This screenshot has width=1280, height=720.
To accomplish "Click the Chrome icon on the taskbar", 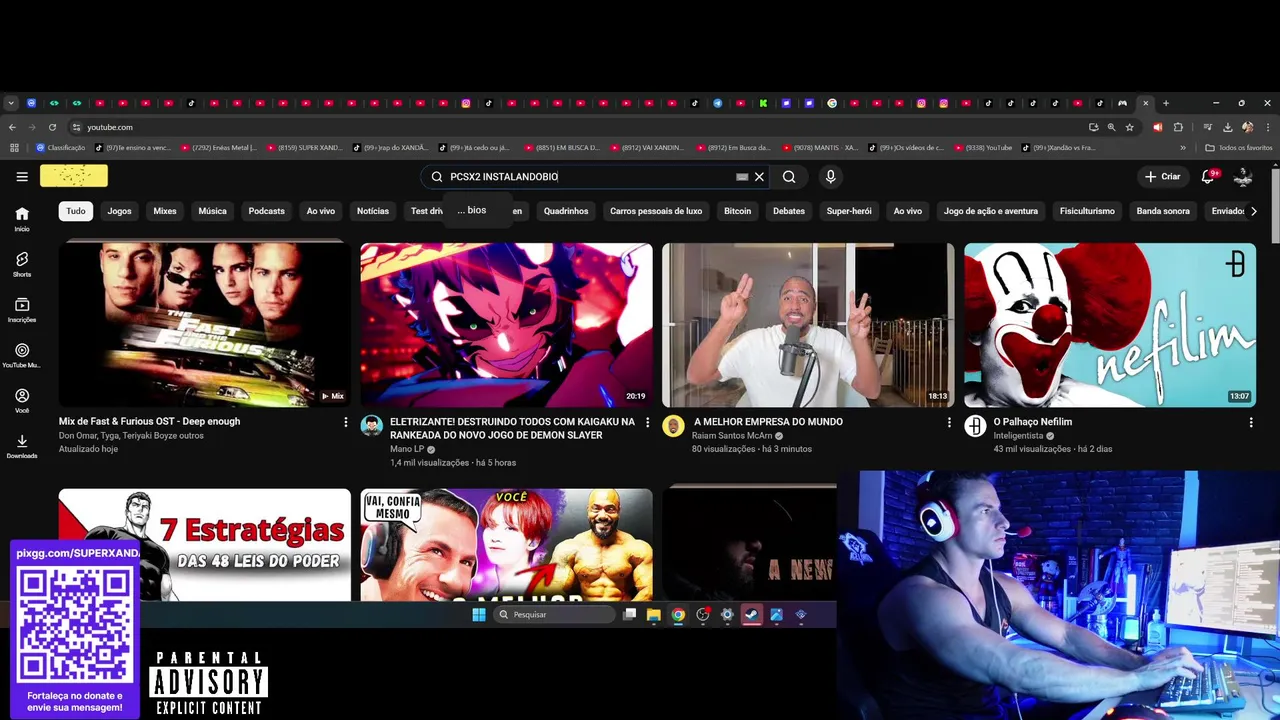I will pos(678,615).
